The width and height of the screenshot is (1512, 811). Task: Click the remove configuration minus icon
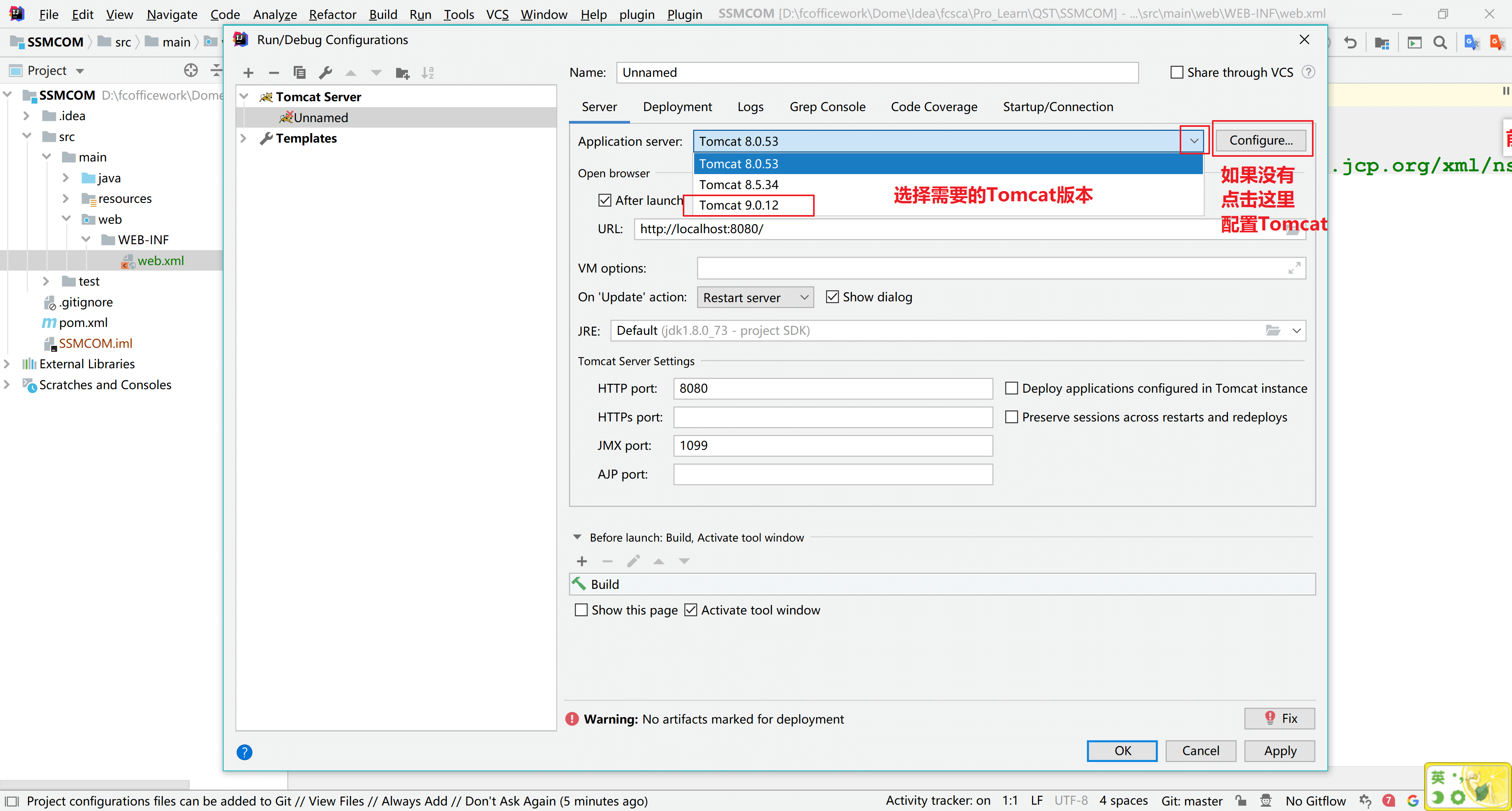tap(274, 73)
